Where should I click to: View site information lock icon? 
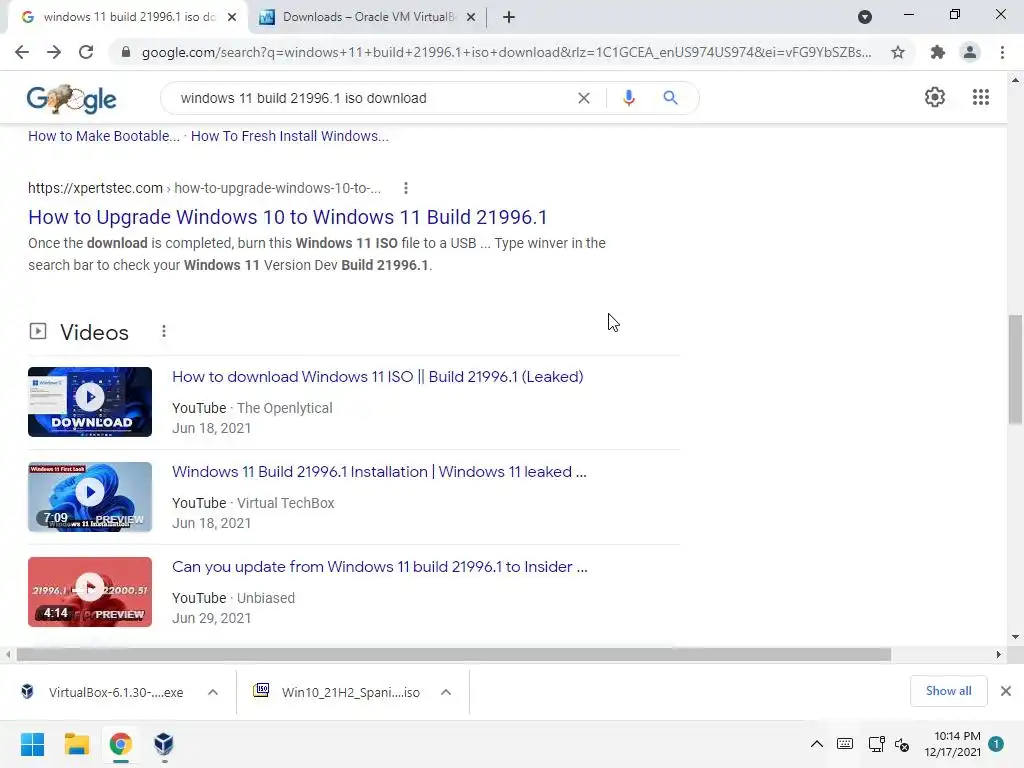[x=125, y=52]
